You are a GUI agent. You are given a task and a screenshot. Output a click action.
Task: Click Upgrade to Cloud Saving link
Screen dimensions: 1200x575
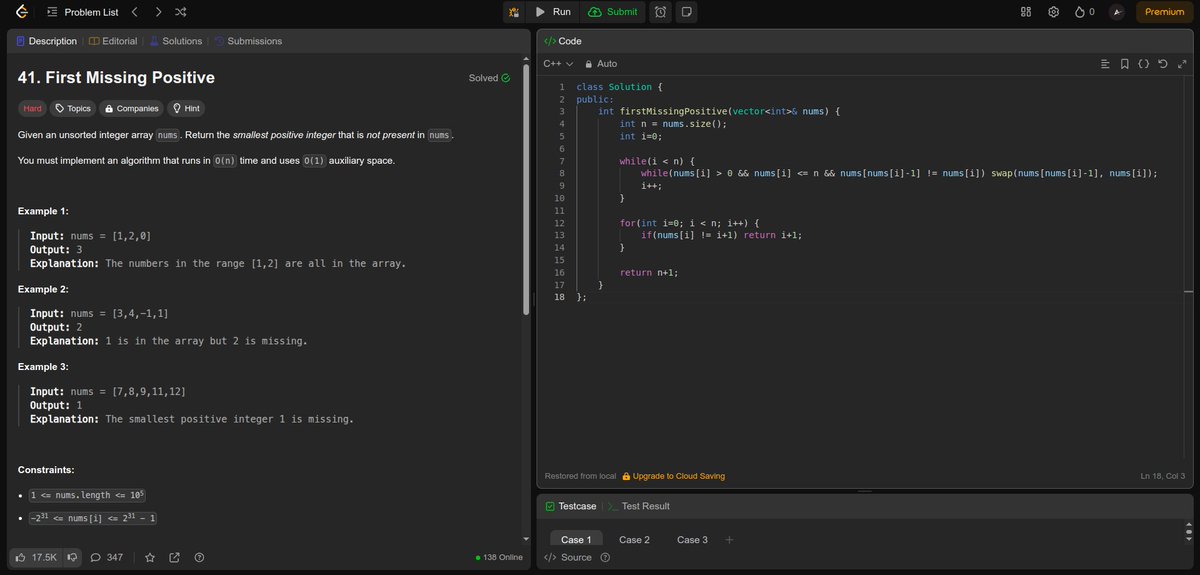[673, 476]
